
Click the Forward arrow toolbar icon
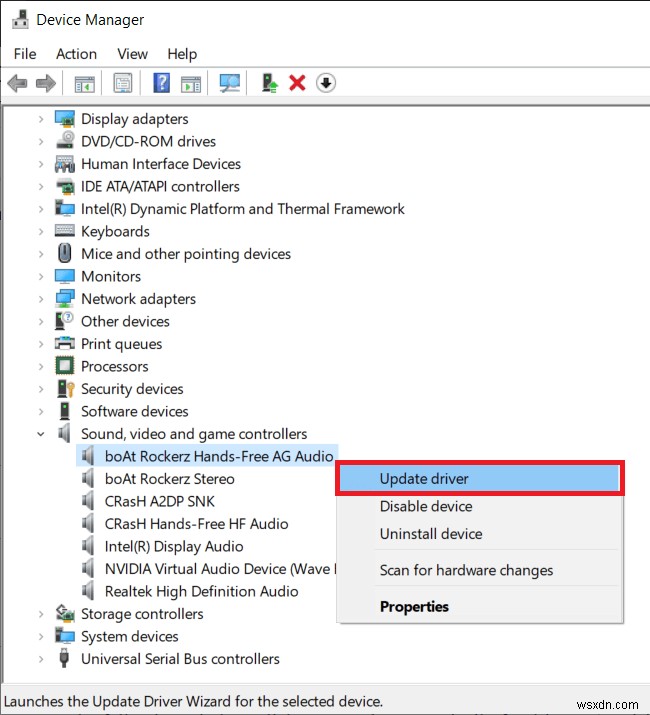46,83
